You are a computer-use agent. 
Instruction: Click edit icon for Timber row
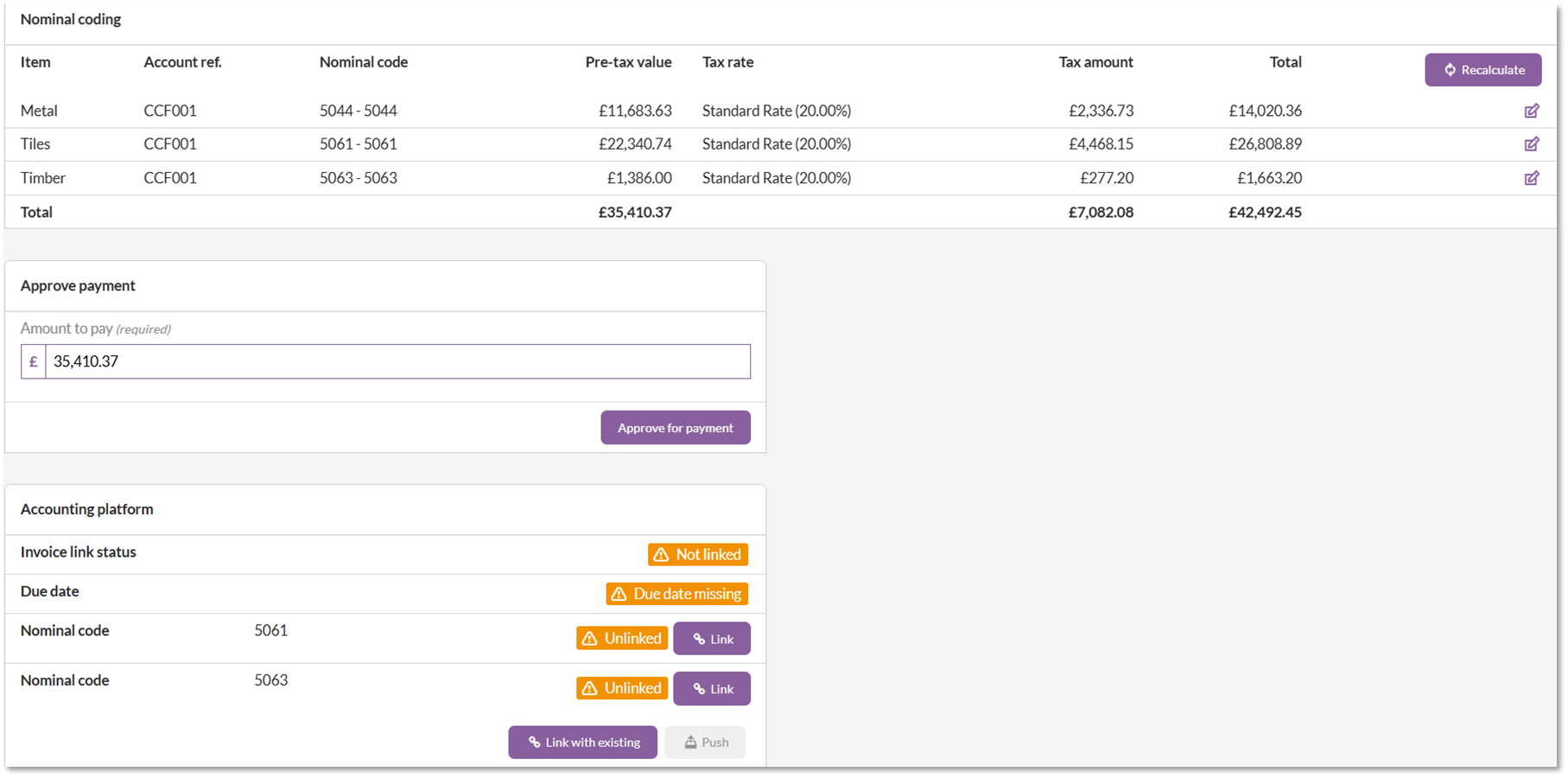tap(1532, 178)
